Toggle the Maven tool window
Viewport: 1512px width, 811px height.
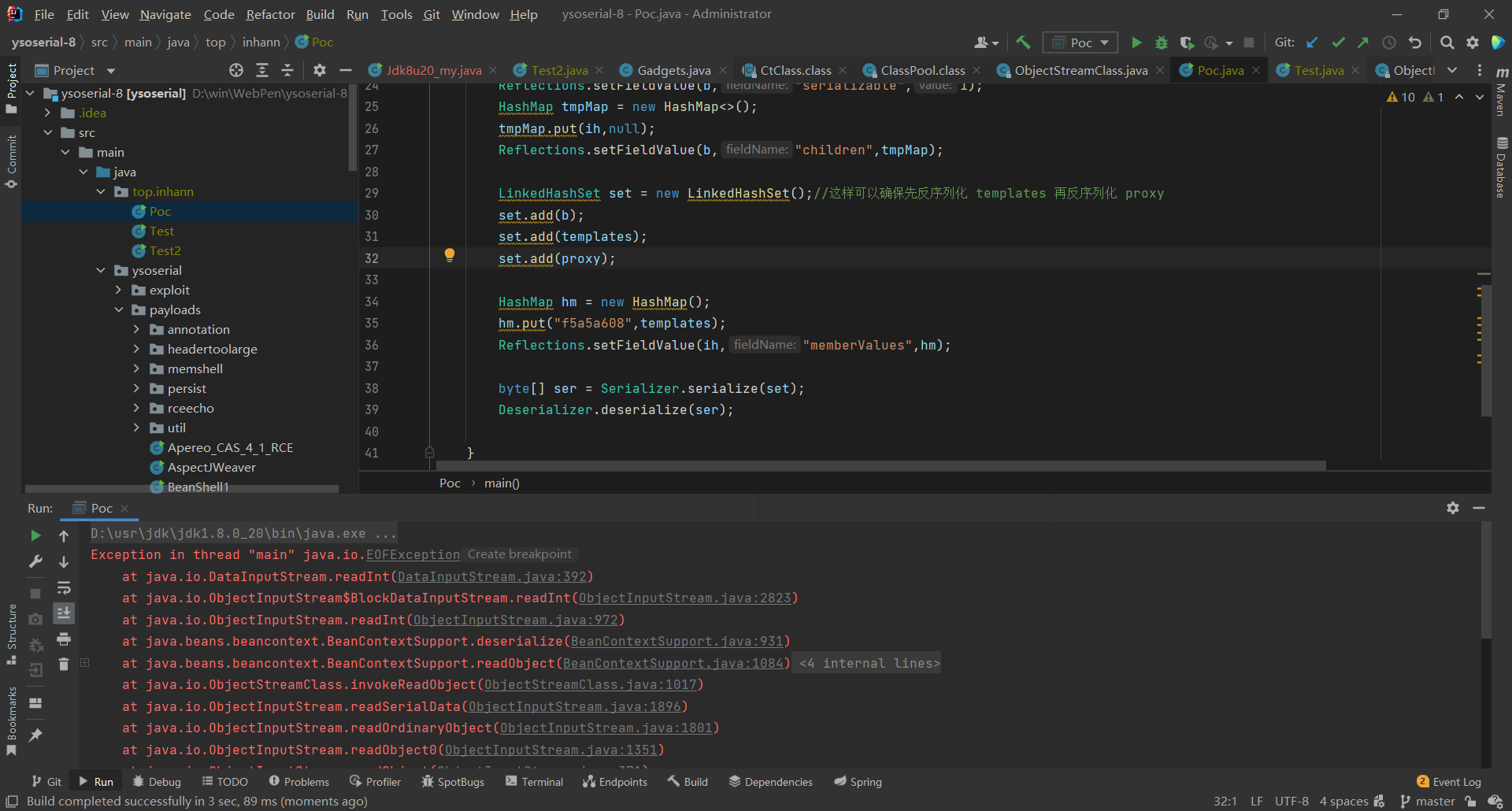click(x=1501, y=93)
